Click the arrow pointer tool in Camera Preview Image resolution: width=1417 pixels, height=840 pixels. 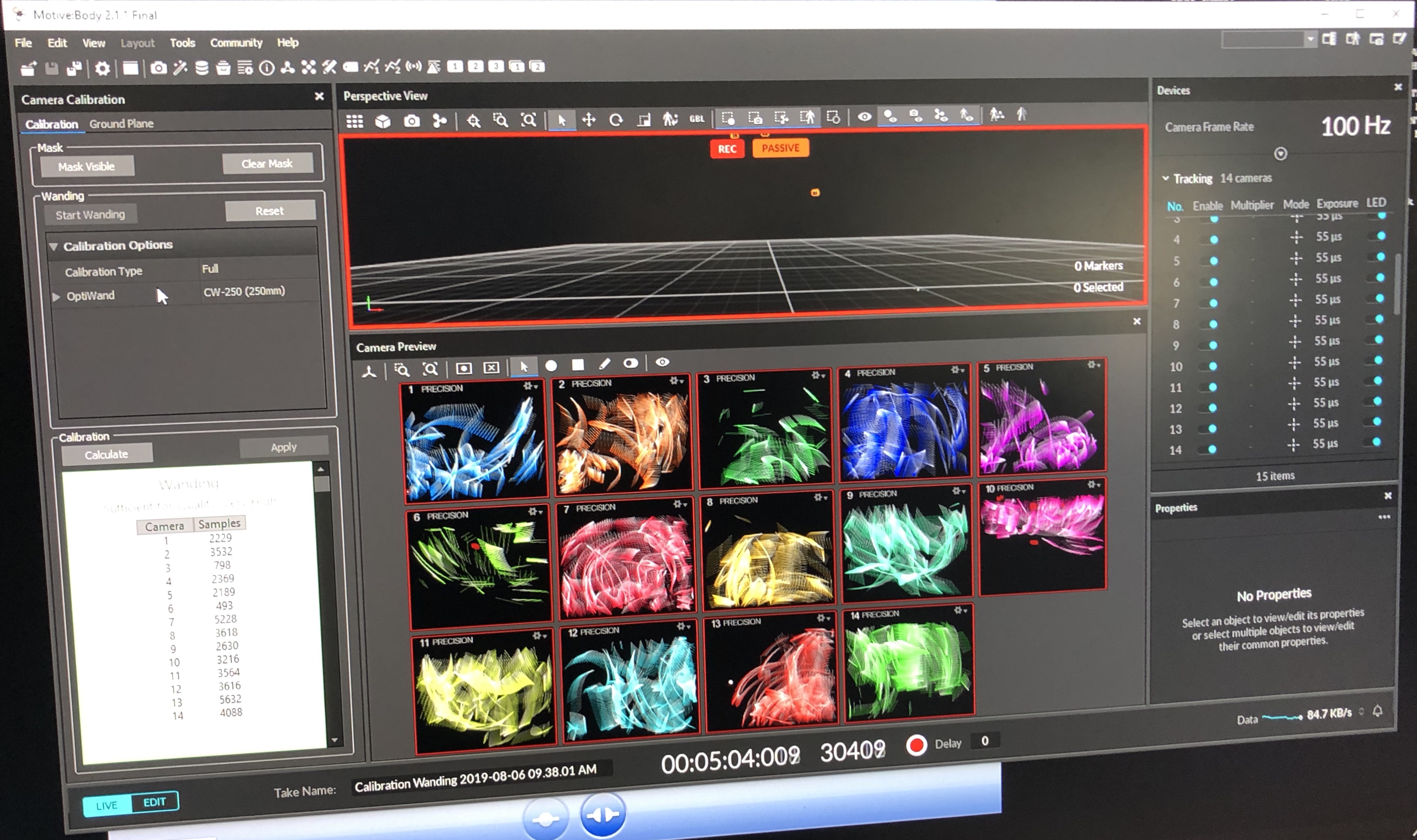[524, 366]
